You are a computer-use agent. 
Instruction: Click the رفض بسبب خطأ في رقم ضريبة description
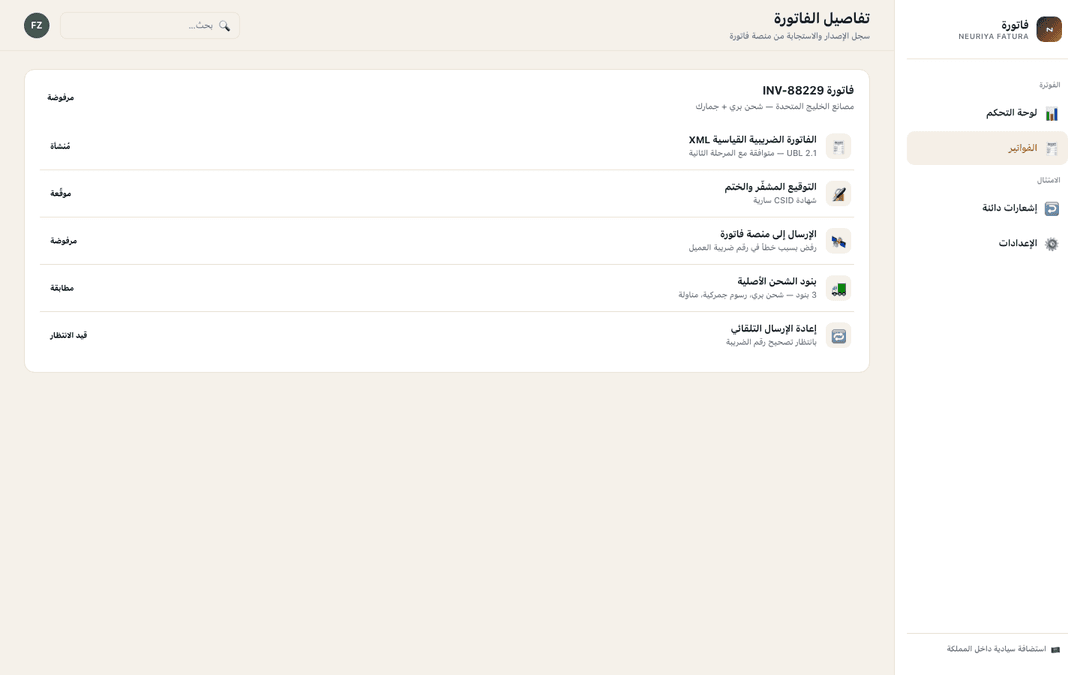pos(752,248)
